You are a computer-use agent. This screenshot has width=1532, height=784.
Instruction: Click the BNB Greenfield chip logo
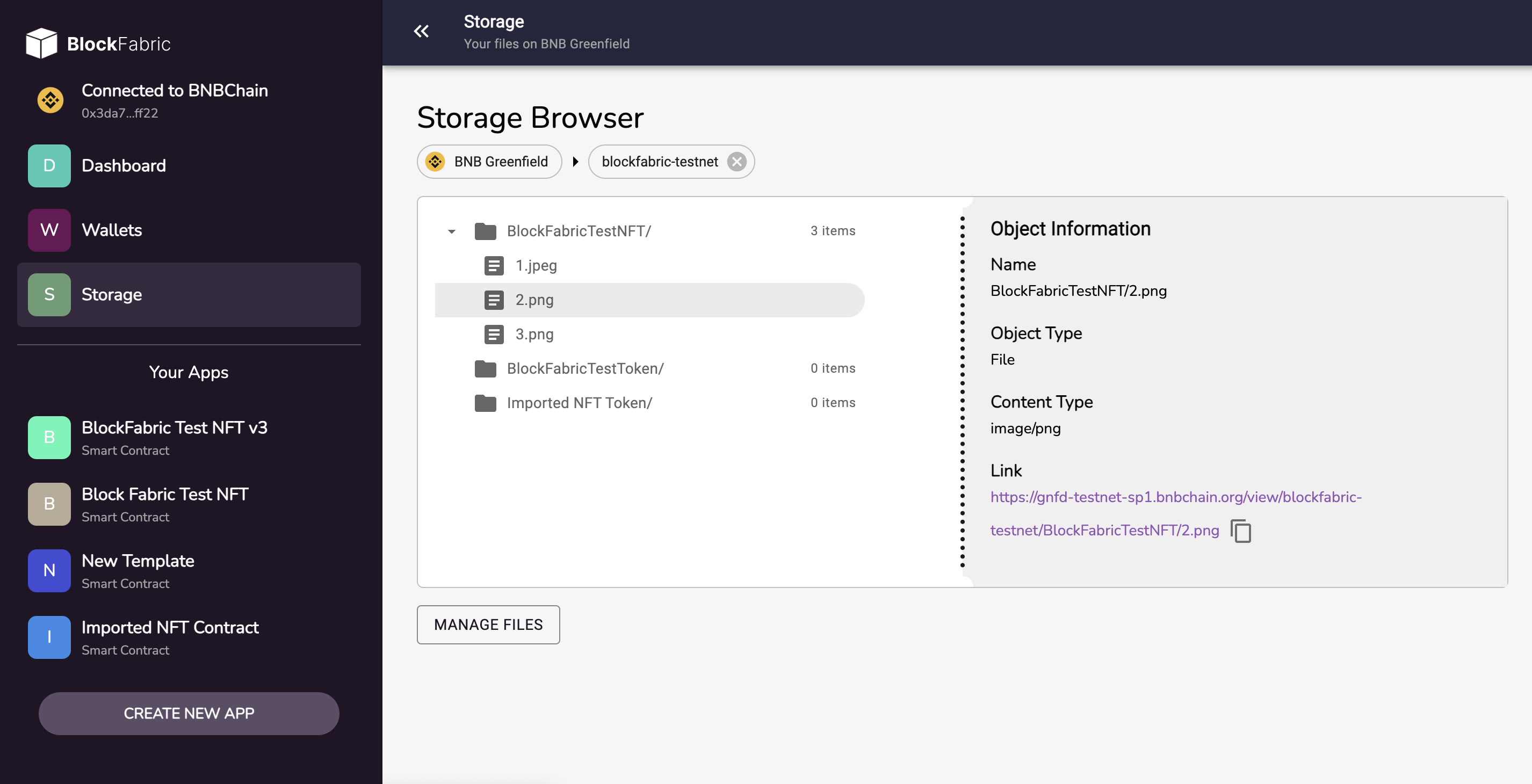click(x=435, y=162)
